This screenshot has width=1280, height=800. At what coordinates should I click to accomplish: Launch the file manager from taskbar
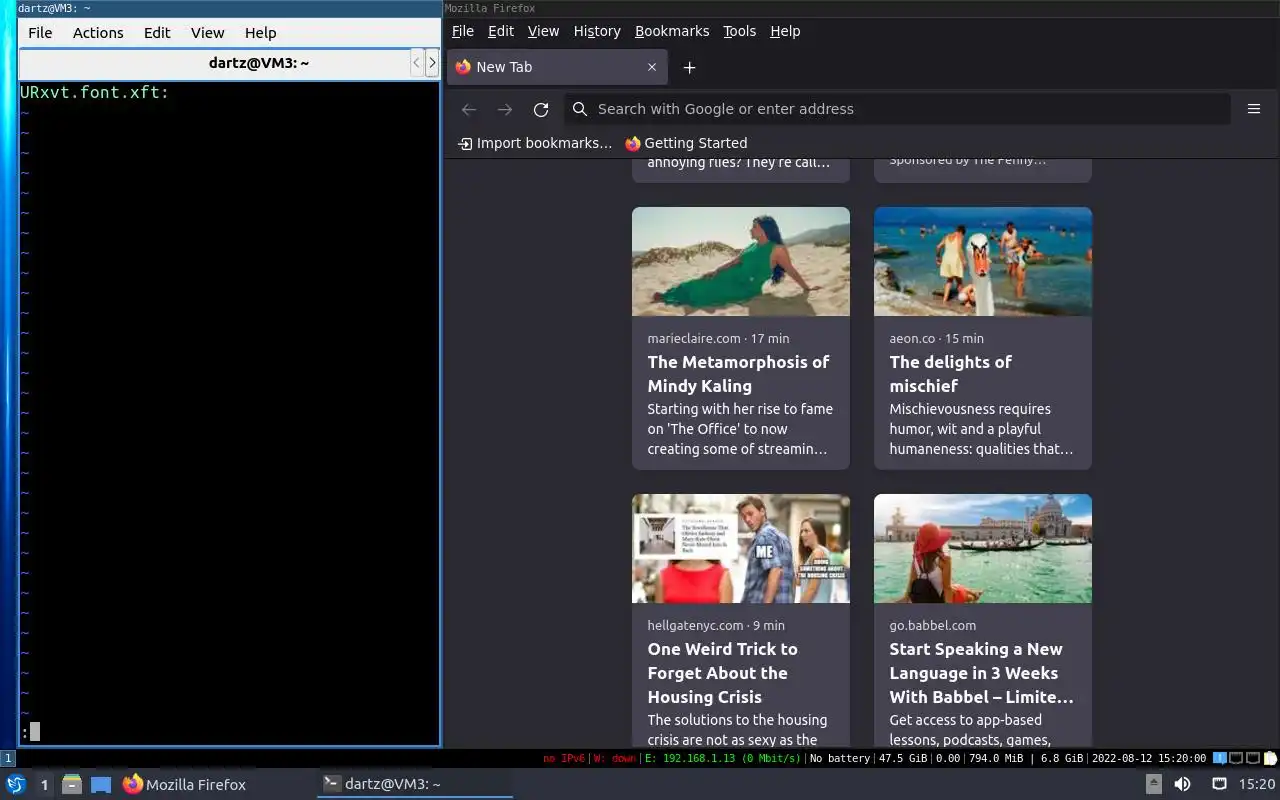(72, 785)
